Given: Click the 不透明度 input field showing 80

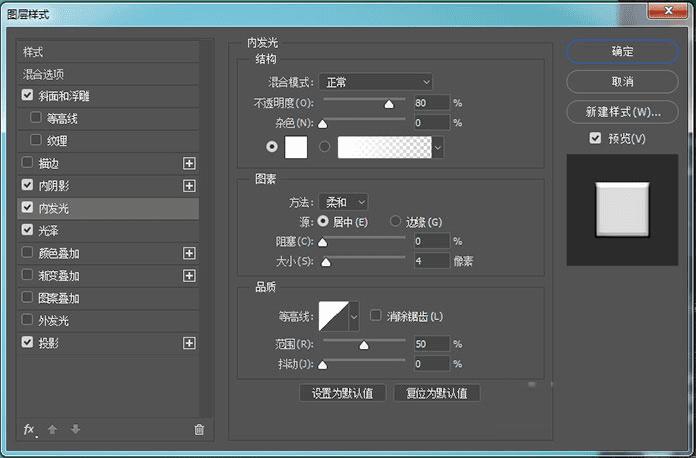Looking at the screenshot, I should (431, 103).
